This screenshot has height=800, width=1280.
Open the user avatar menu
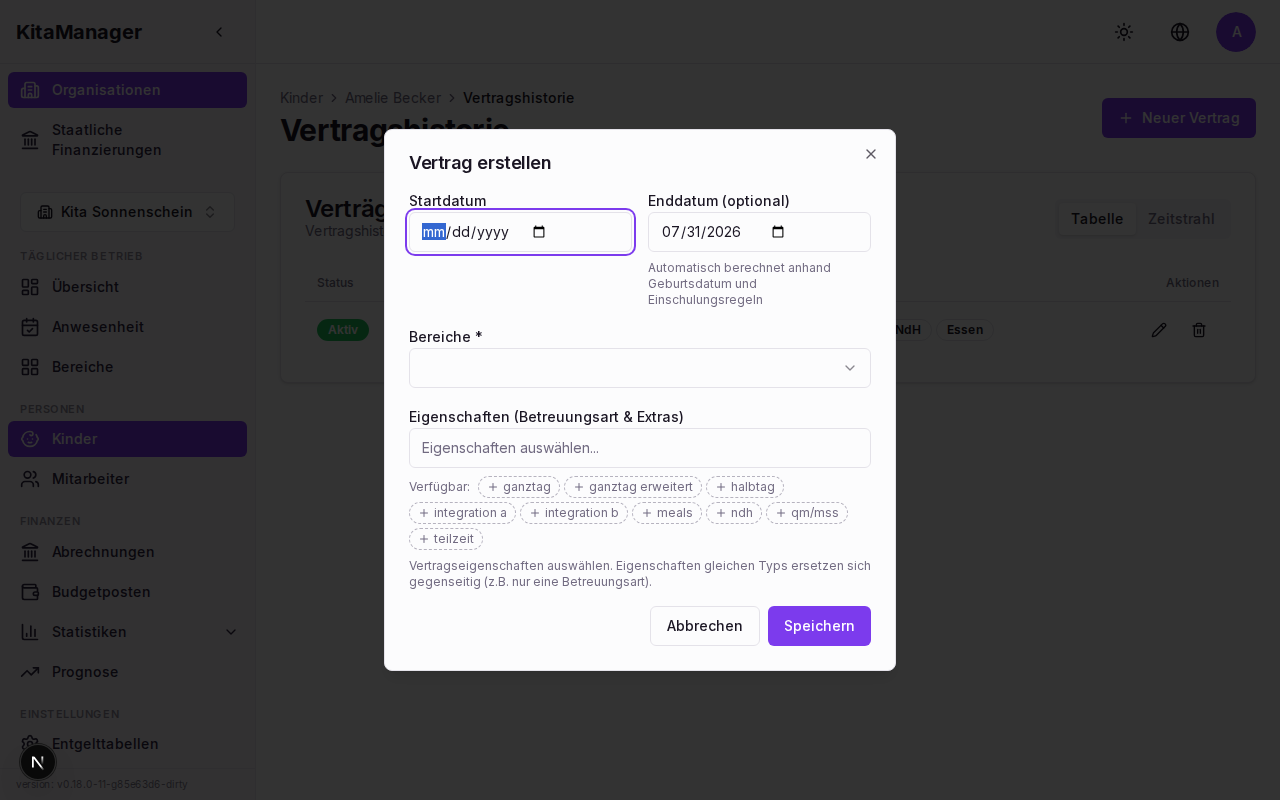[1236, 32]
